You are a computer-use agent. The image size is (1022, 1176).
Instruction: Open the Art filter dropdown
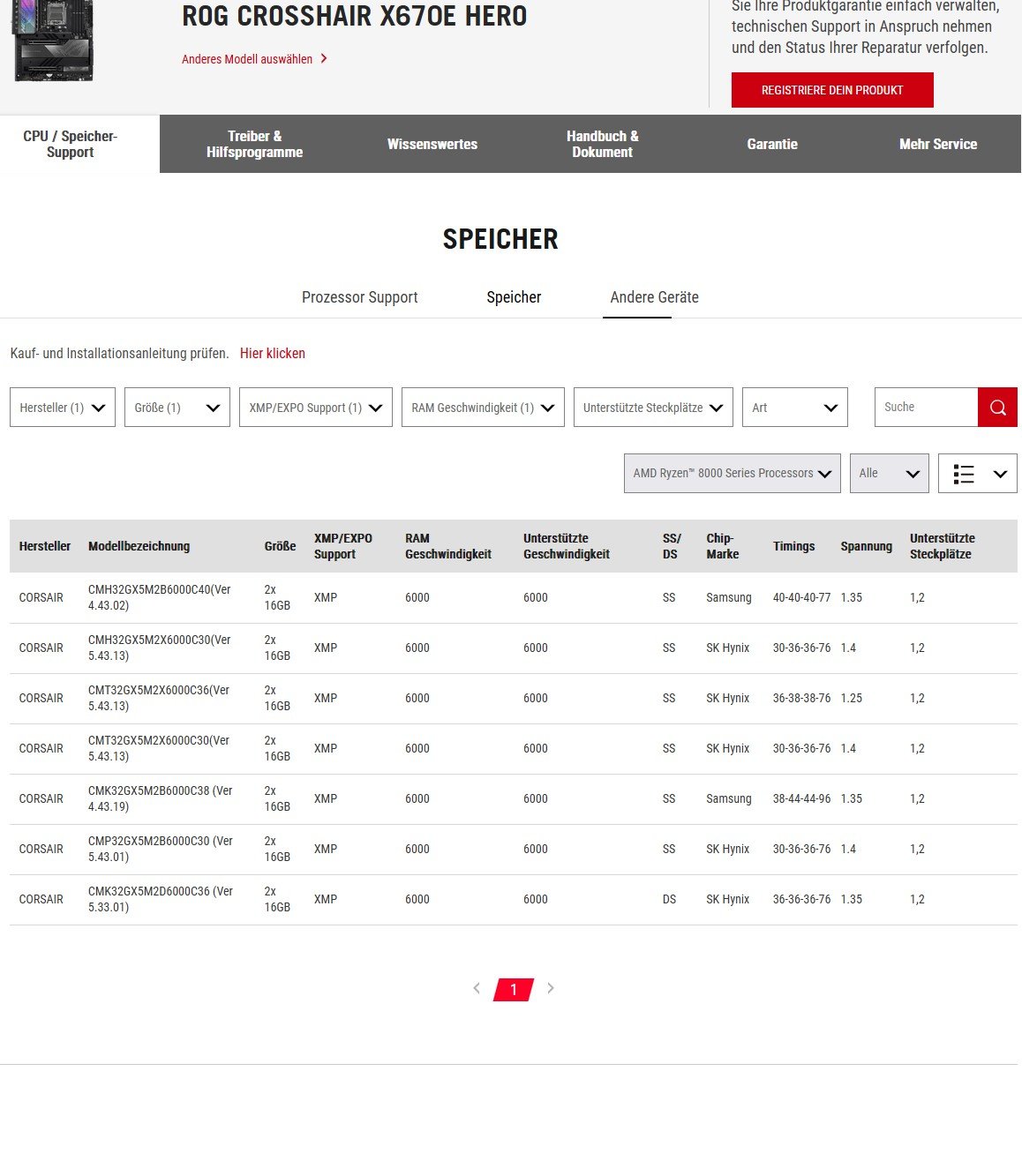[795, 408]
